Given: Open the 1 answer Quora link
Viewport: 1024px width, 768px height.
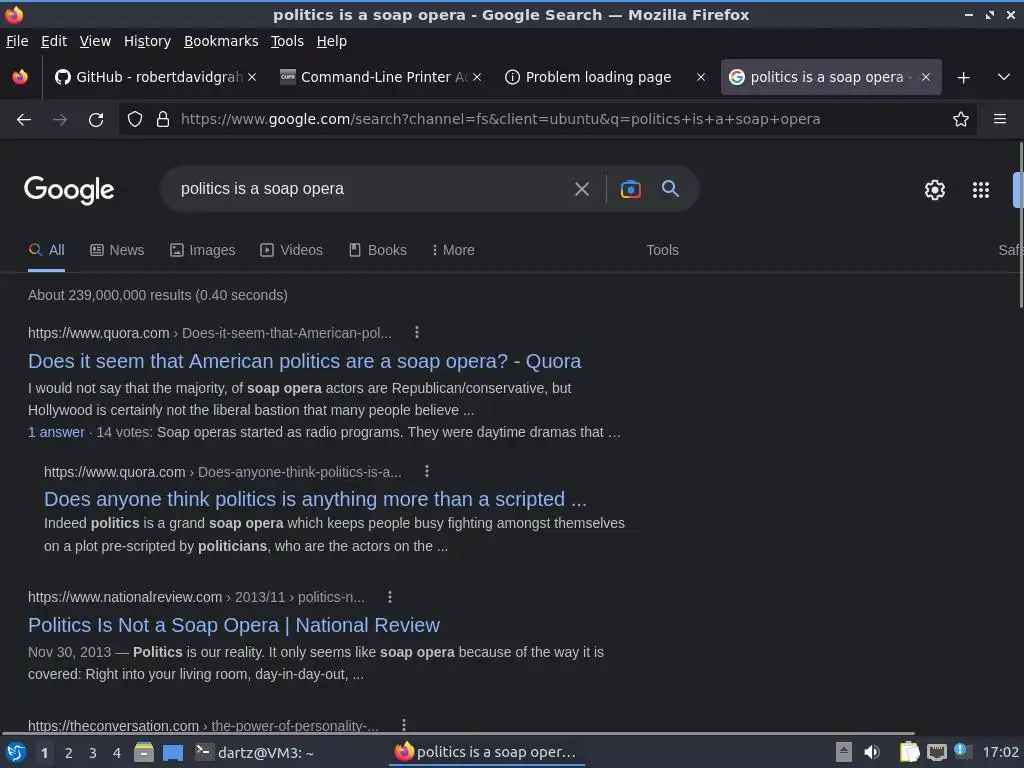Looking at the screenshot, I should click(56, 432).
